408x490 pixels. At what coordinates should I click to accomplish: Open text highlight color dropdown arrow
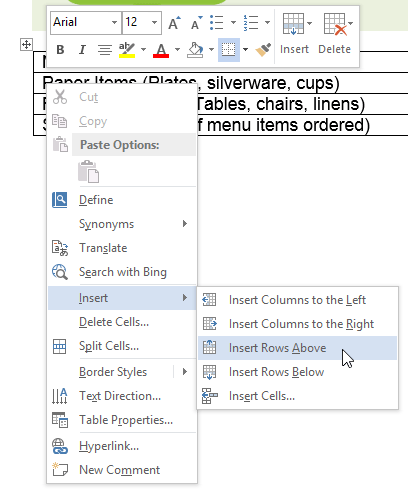tap(143, 50)
